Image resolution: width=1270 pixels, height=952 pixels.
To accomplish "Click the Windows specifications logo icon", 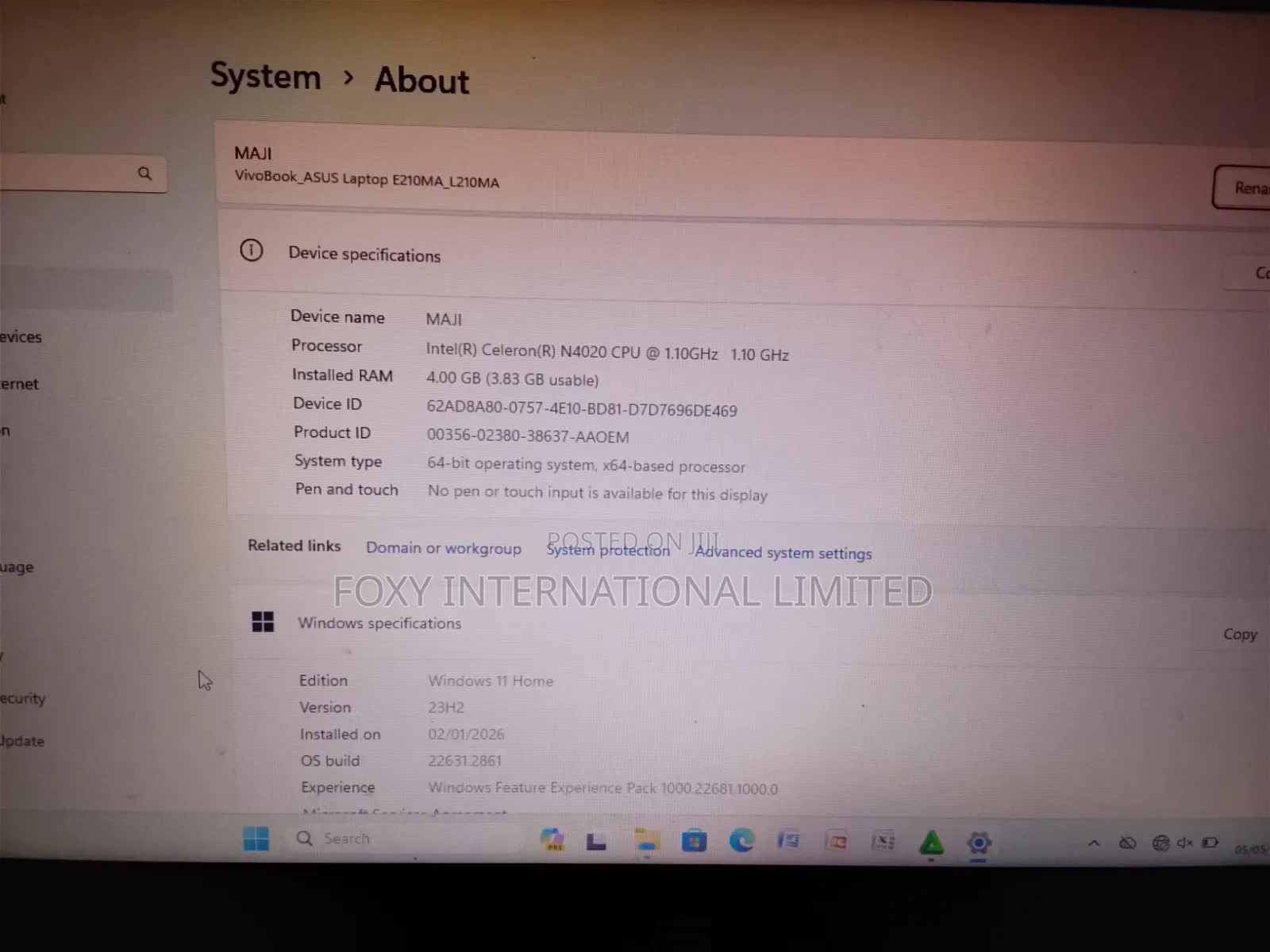I will coord(263,621).
